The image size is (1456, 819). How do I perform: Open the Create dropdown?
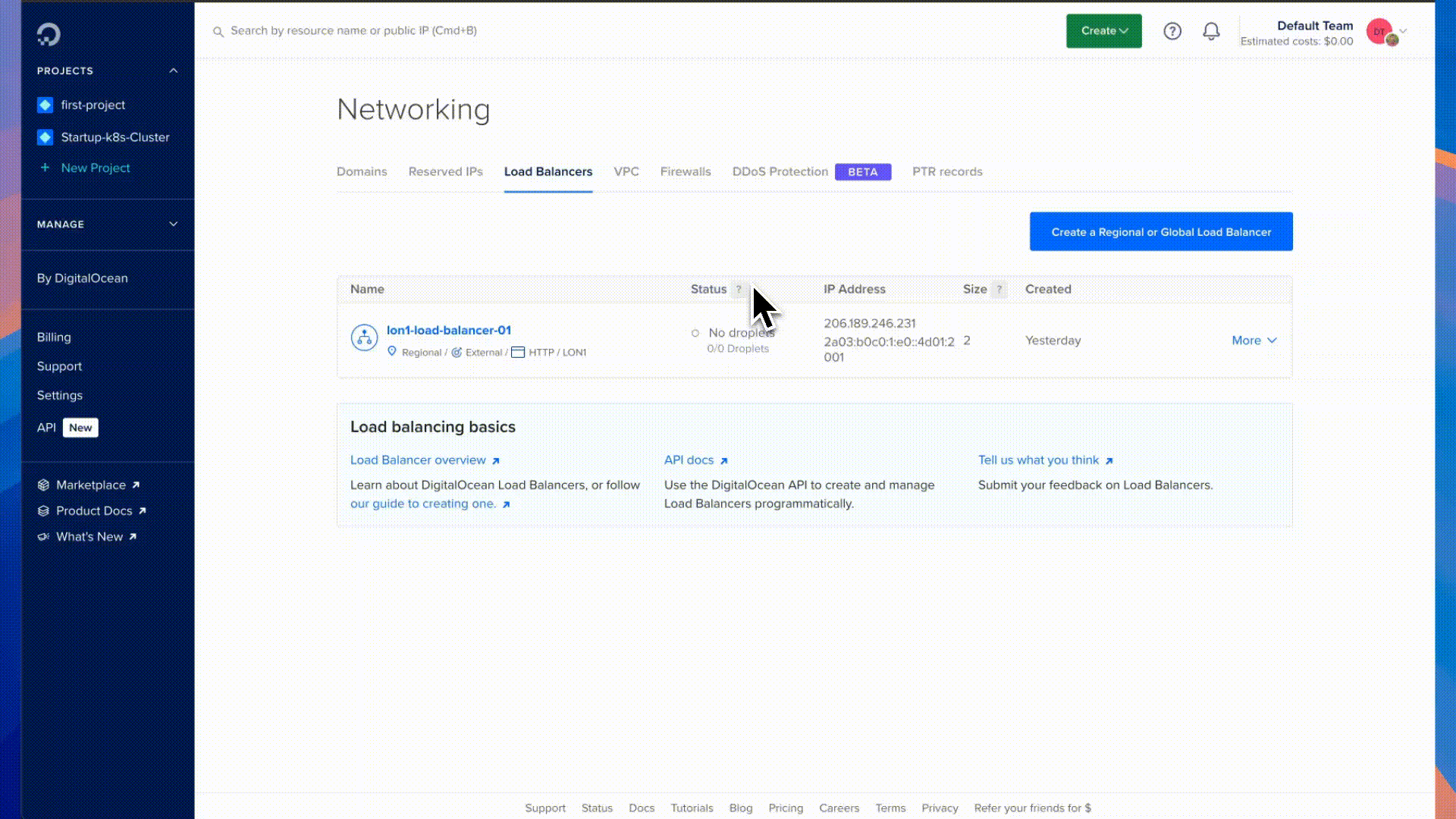[x=1103, y=31]
